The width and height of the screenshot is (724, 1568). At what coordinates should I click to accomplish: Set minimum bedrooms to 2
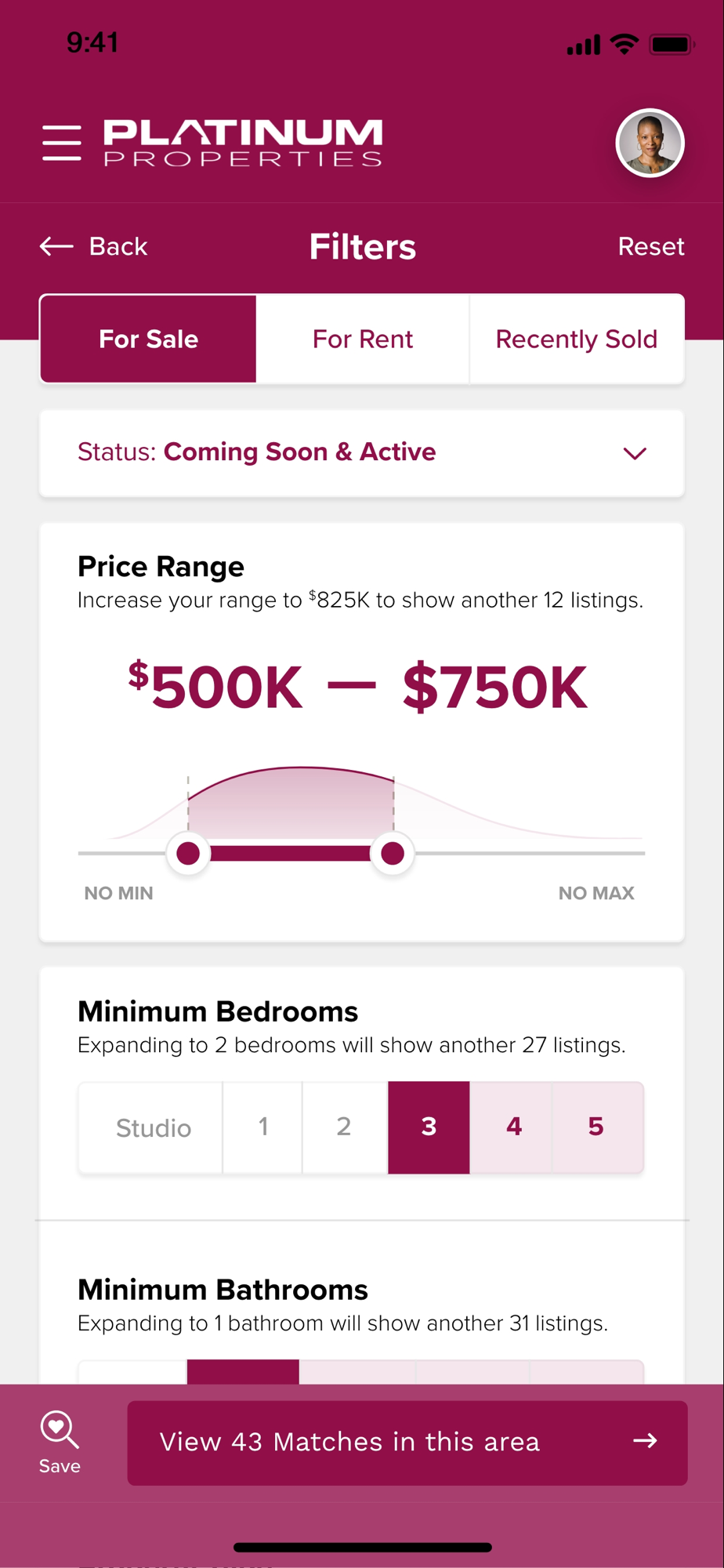pos(344,1127)
